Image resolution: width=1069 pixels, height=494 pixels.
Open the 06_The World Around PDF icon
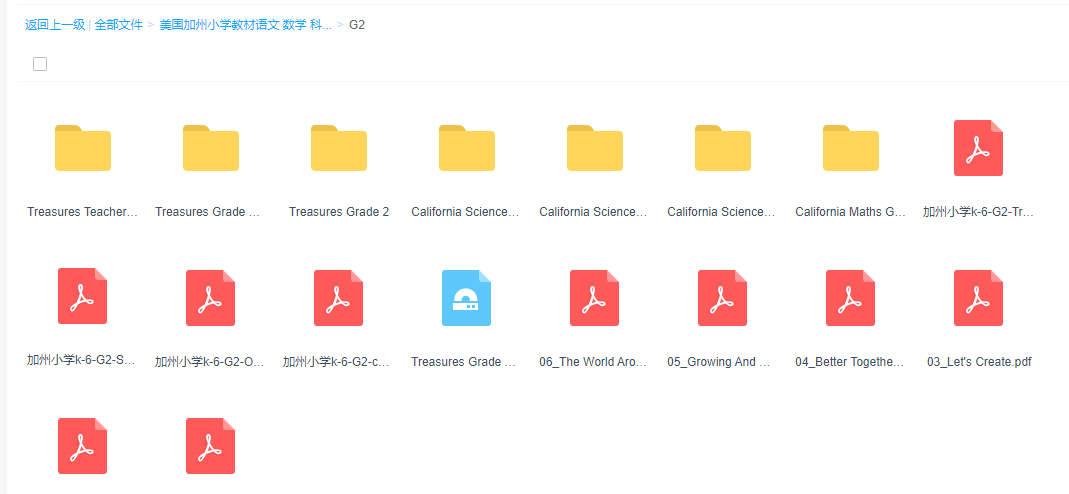click(595, 298)
